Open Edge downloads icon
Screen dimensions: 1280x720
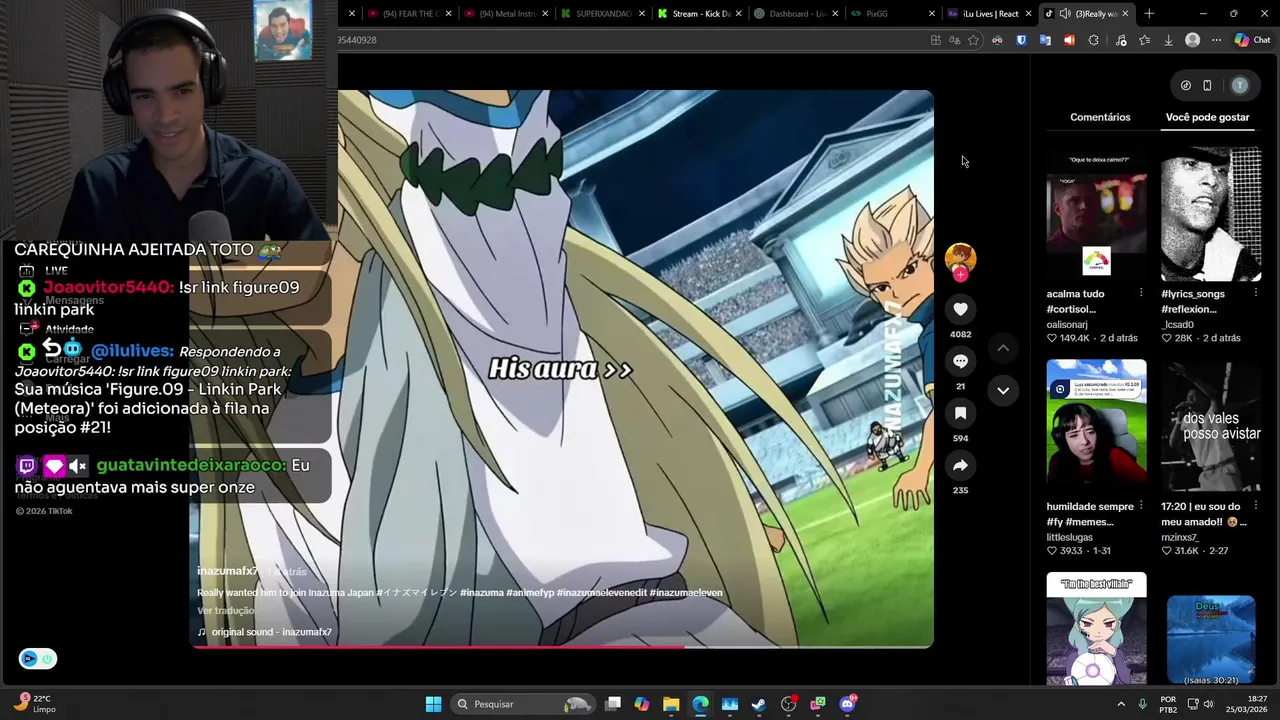tap(1168, 40)
